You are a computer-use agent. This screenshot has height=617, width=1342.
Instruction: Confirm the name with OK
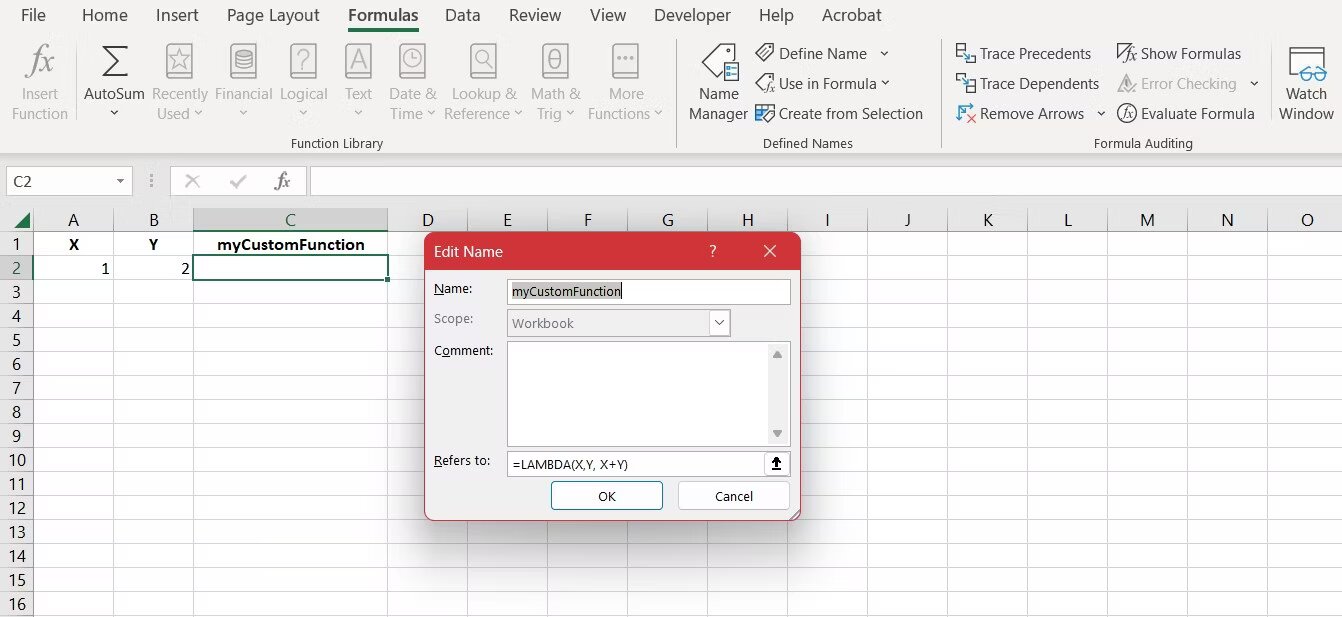pyautogui.click(x=606, y=495)
